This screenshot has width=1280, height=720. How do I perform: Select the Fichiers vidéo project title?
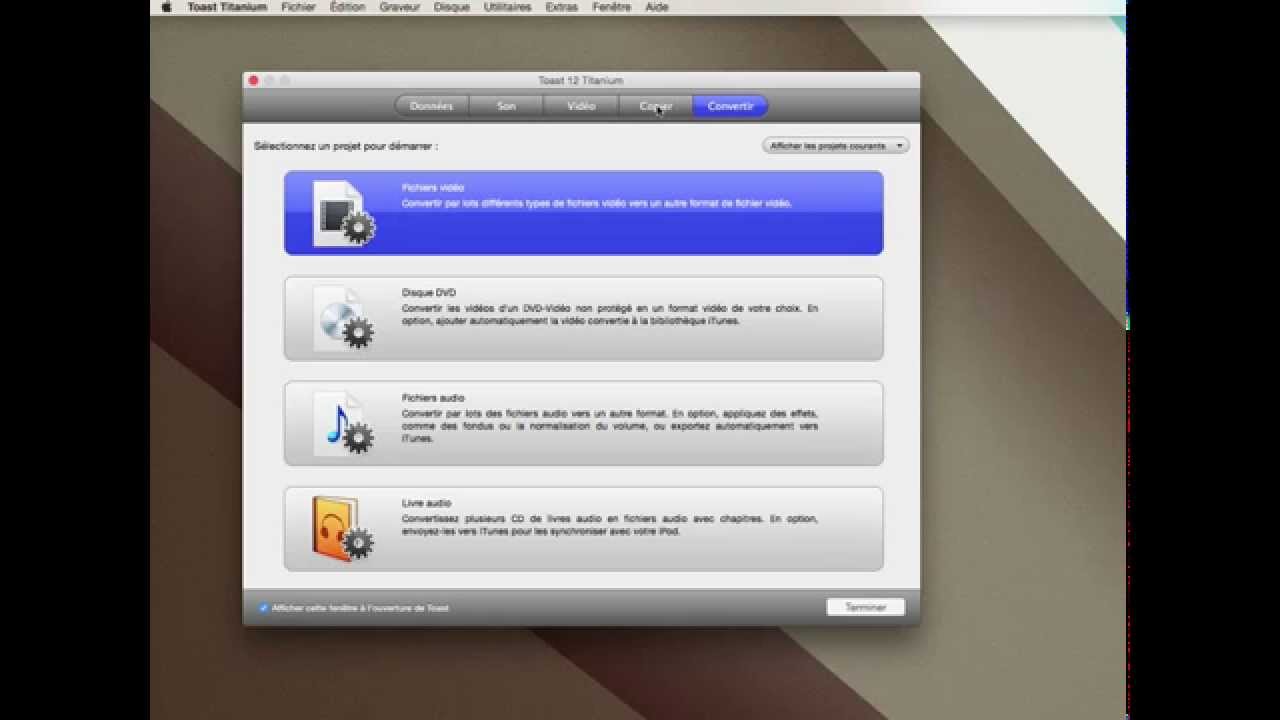coord(433,187)
